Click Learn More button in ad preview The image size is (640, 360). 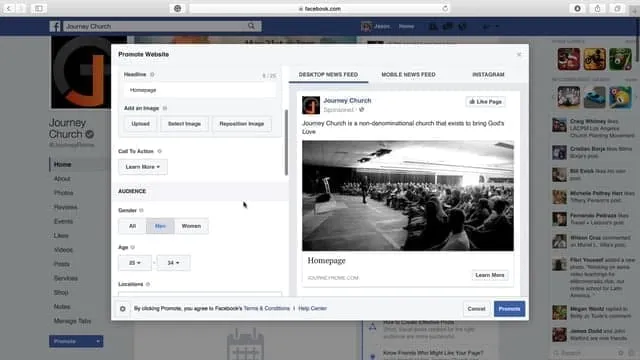pyautogui.click(x=490, y=275)
